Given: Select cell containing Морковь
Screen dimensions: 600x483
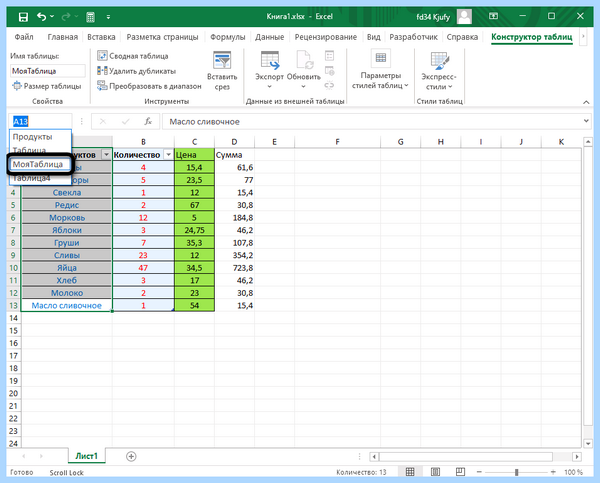Looking at the screenshot, I should [x=67, y=218].
